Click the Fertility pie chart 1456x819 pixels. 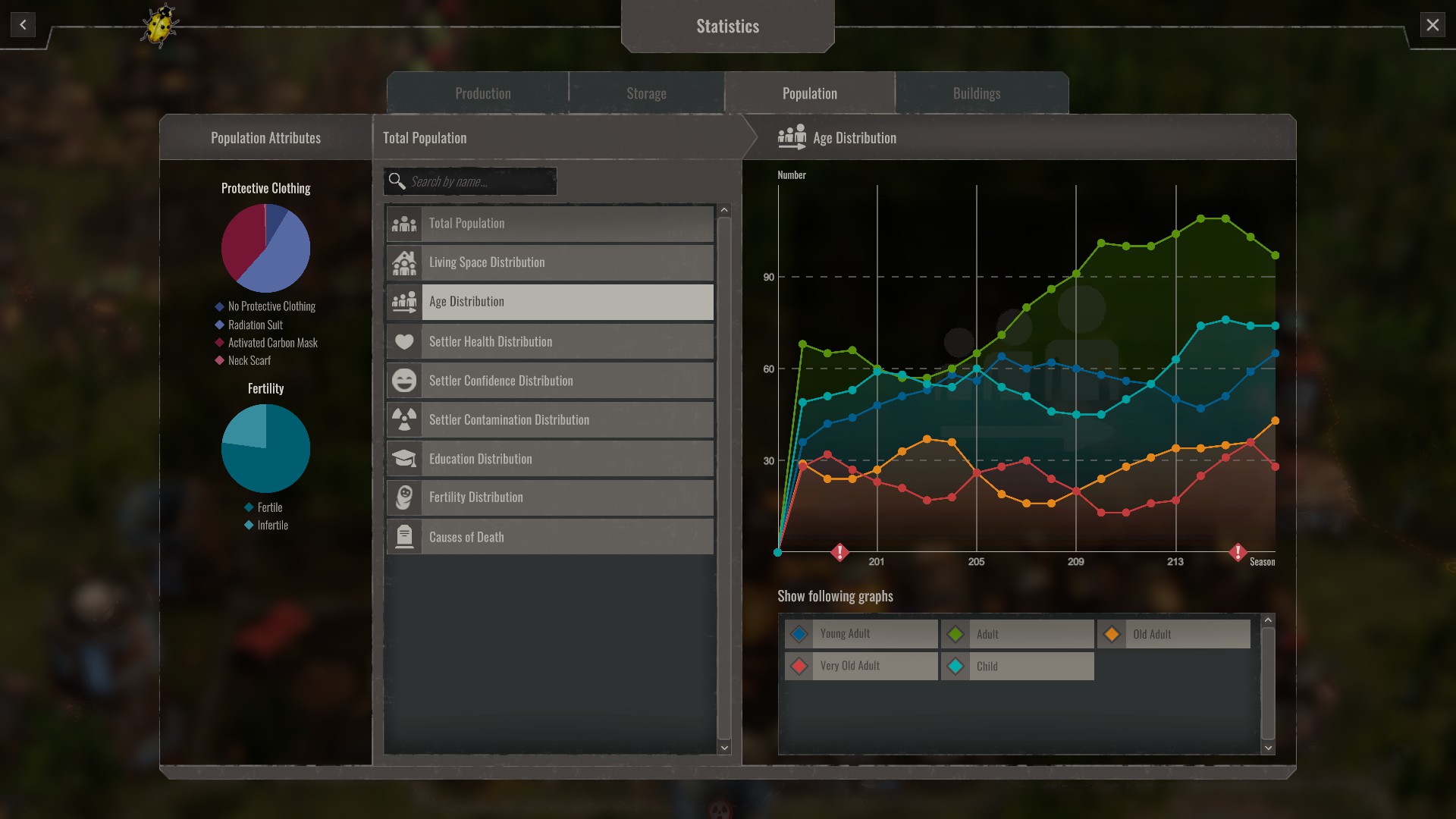click(265, 448)
